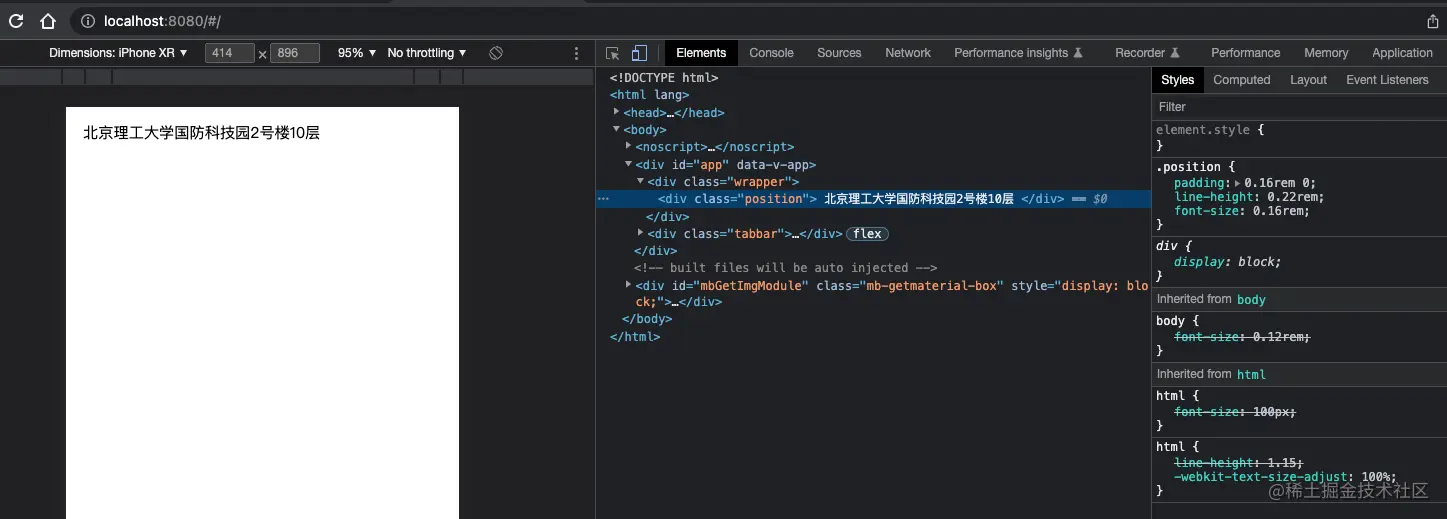This screenshot has height=519, width=1447.
Task: Follow the Inherited from html link
Action: tap(1251, 374)
